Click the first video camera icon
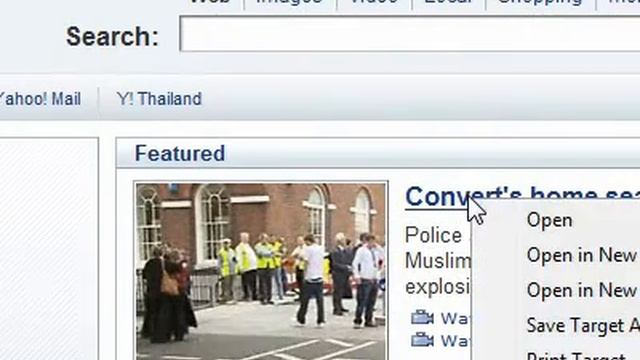 [x=422, y=317]
